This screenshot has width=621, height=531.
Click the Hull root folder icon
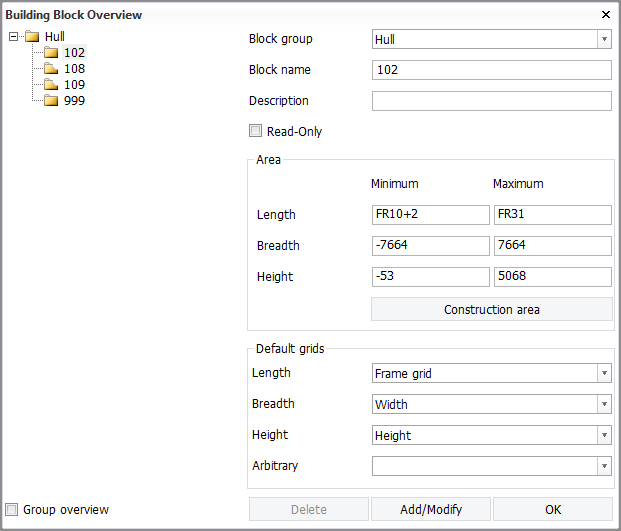(x=32, y=37)
